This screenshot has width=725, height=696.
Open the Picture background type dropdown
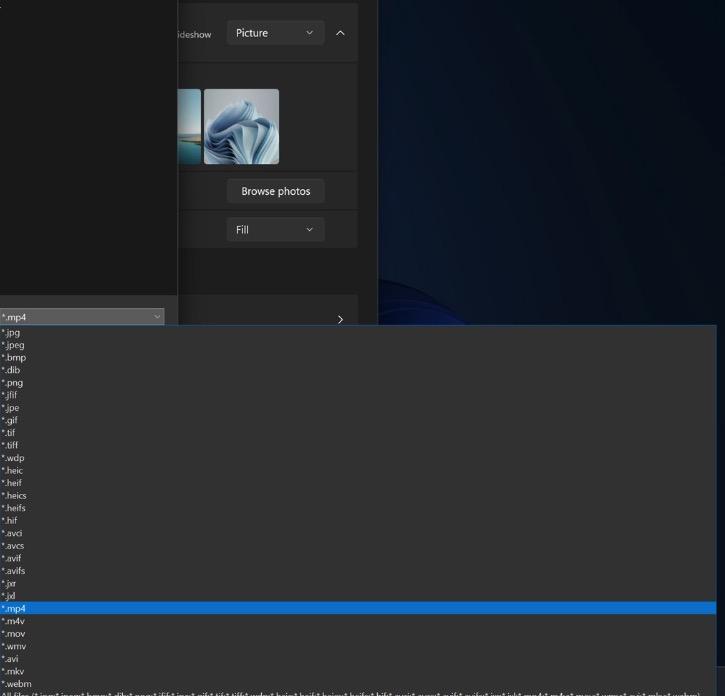pos(274,33)
